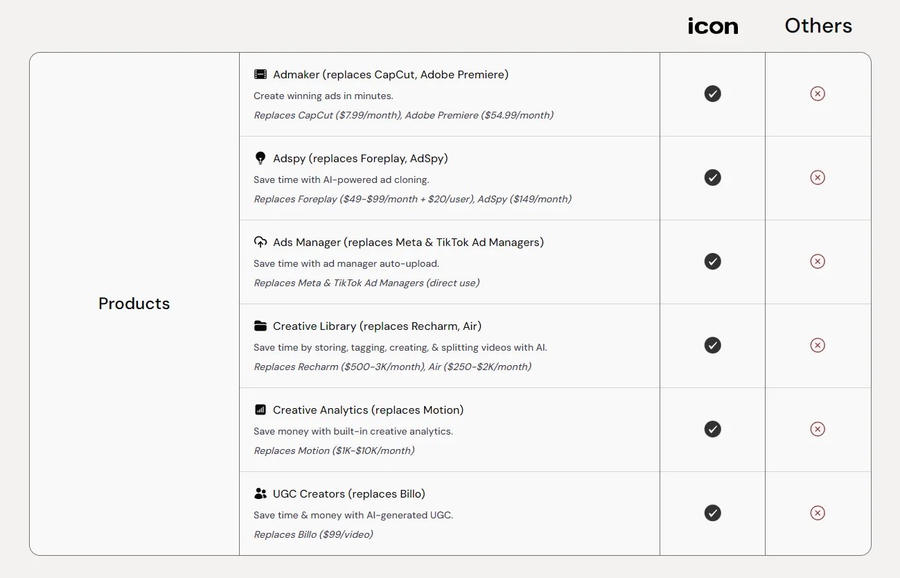Click the Others X mark for Adspy
900x578 pixels.
tap(817, 178)
